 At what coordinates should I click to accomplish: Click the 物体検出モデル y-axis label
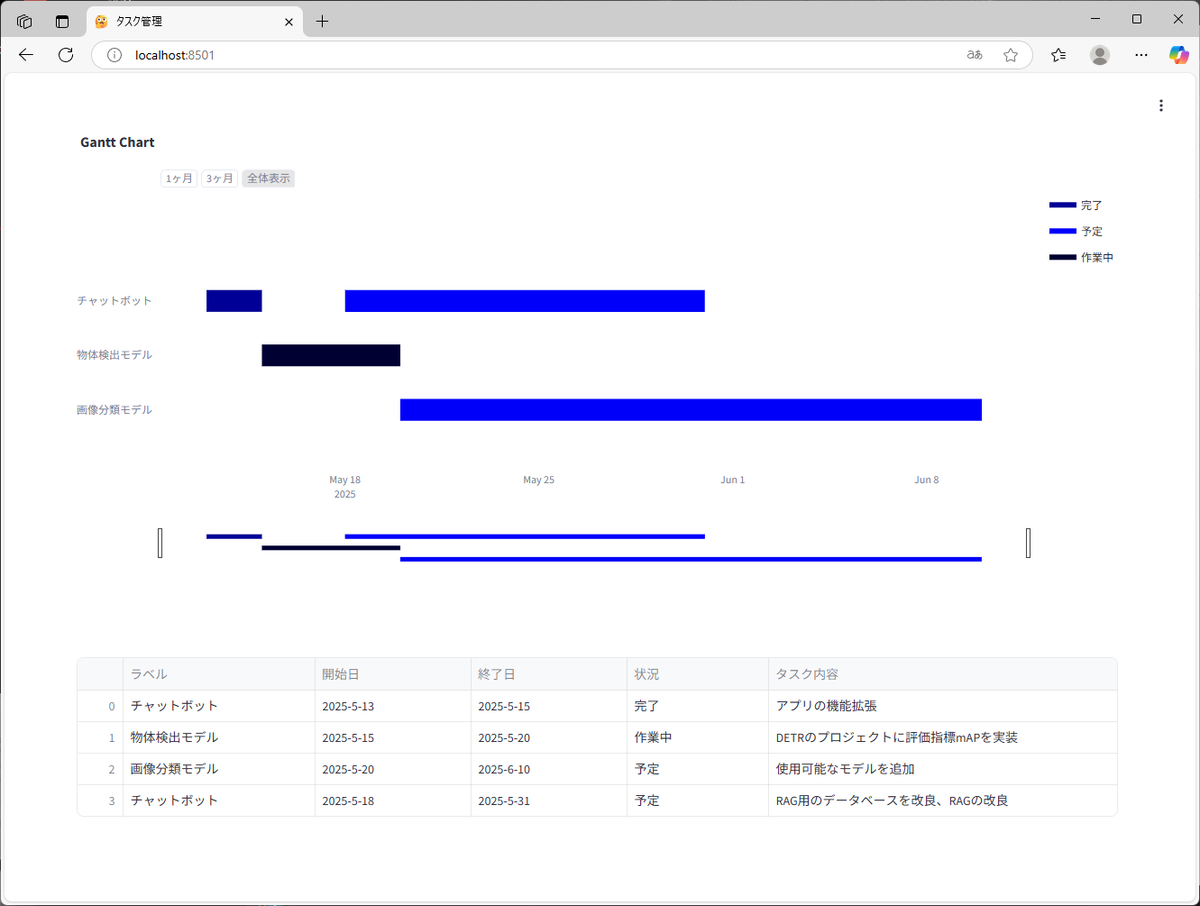pyautogui.click(x=114, y=355)
